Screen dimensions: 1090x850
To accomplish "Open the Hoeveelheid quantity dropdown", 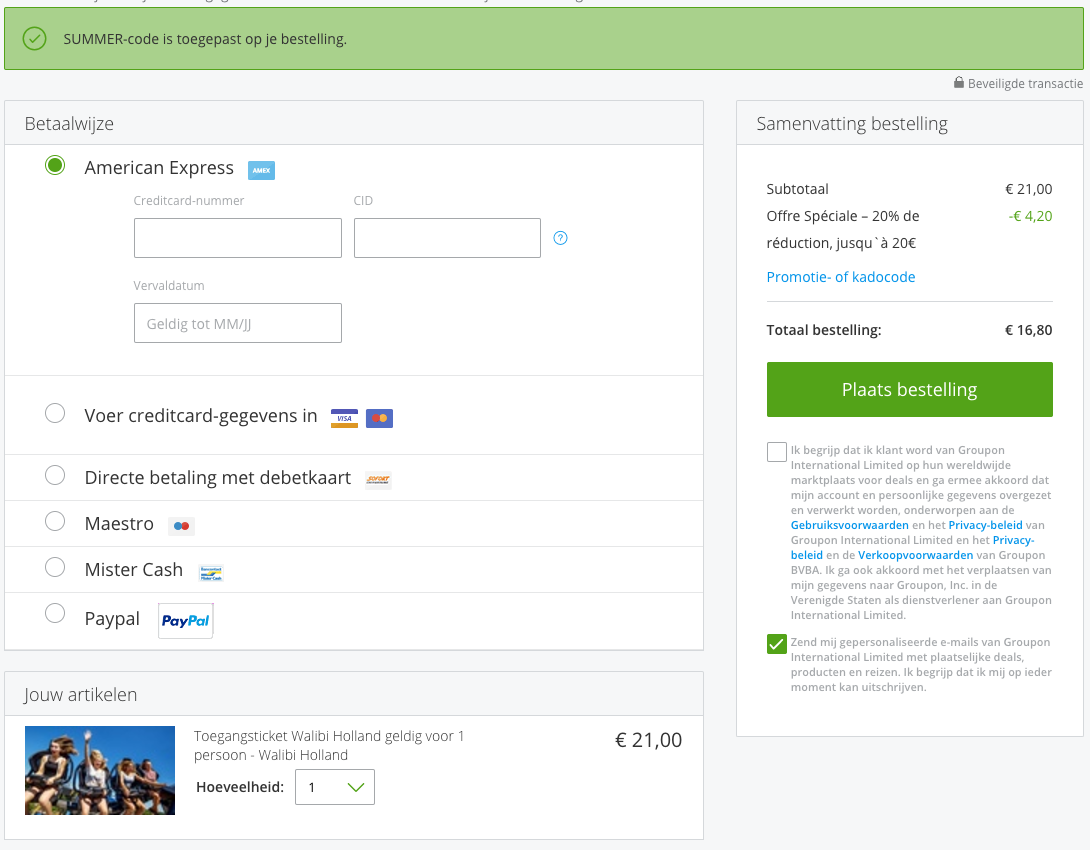I will click(x=335, y=787).
